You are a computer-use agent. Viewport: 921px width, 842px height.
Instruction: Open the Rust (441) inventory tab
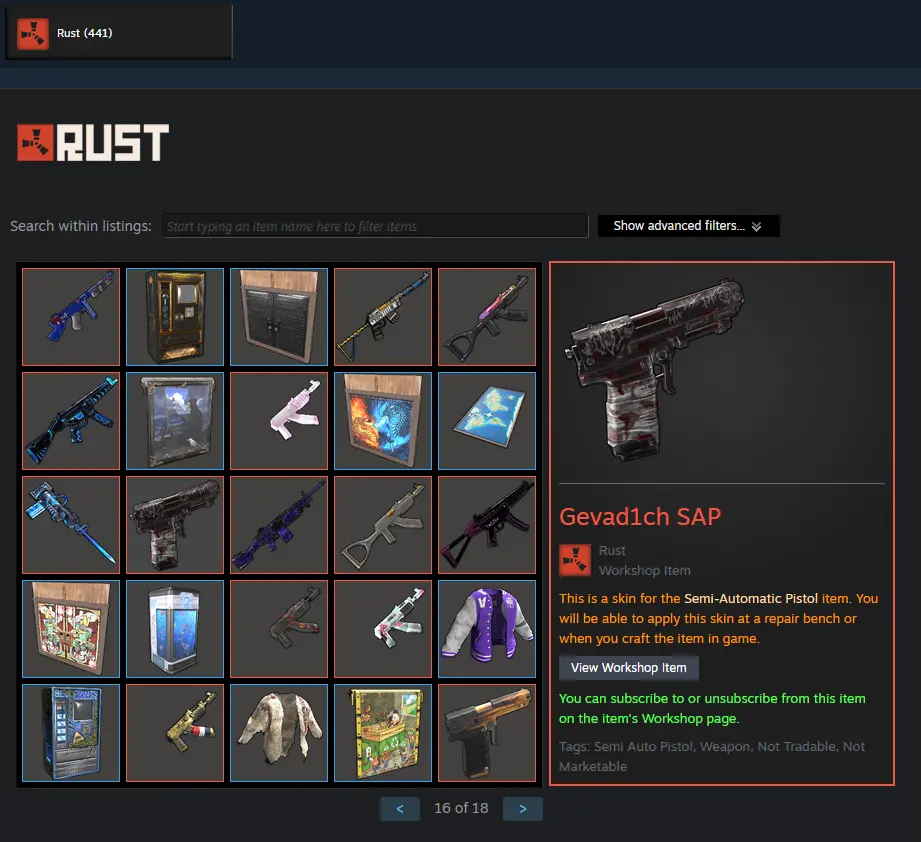pos(119,33)
